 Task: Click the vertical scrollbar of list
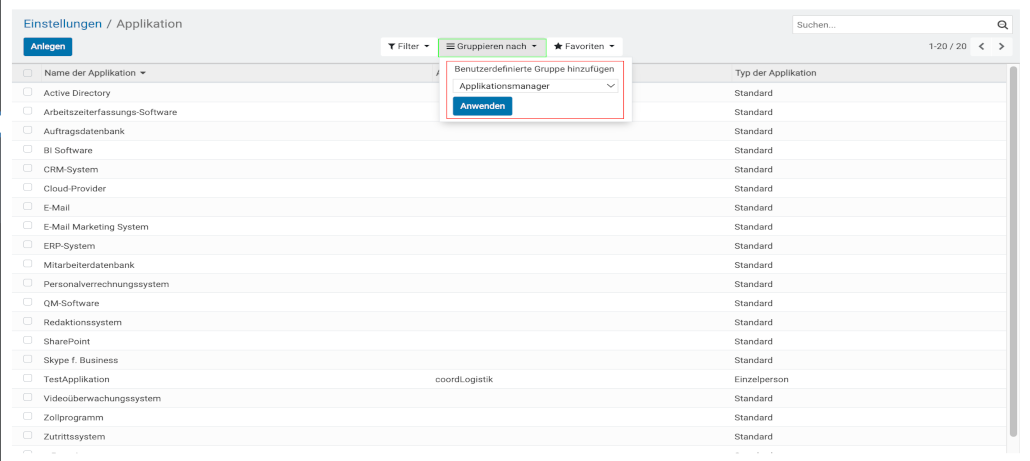tap(1014, 250)
